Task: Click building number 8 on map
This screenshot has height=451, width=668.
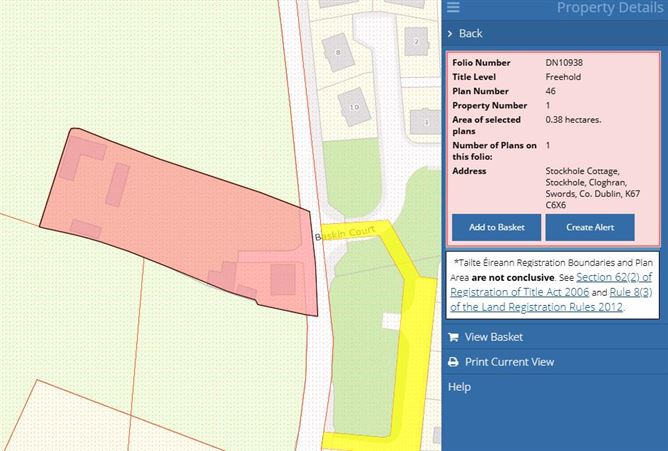Action: pos(338,52)
